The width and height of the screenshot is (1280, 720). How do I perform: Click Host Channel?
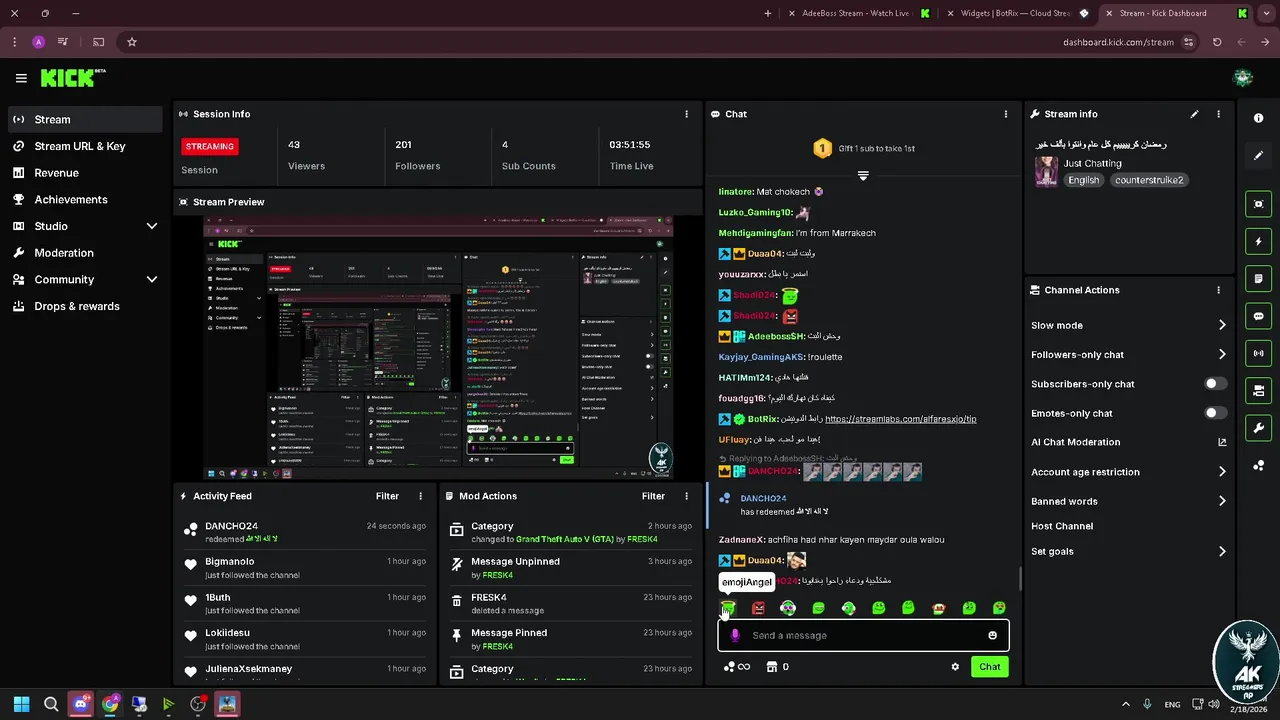[1062, 526]
